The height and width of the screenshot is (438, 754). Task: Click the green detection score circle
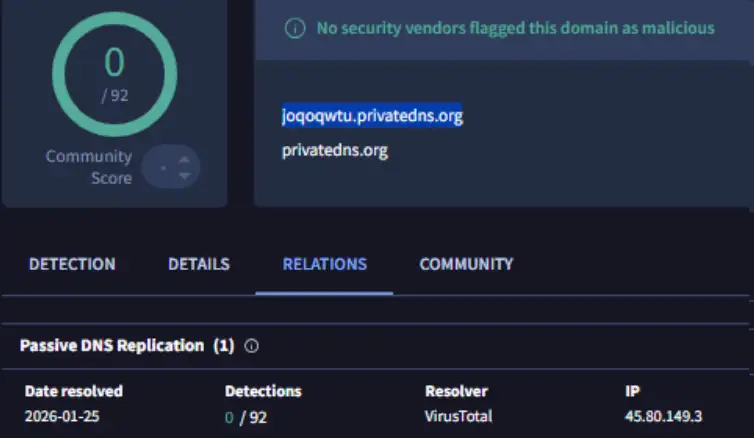[x=114, y=73]
